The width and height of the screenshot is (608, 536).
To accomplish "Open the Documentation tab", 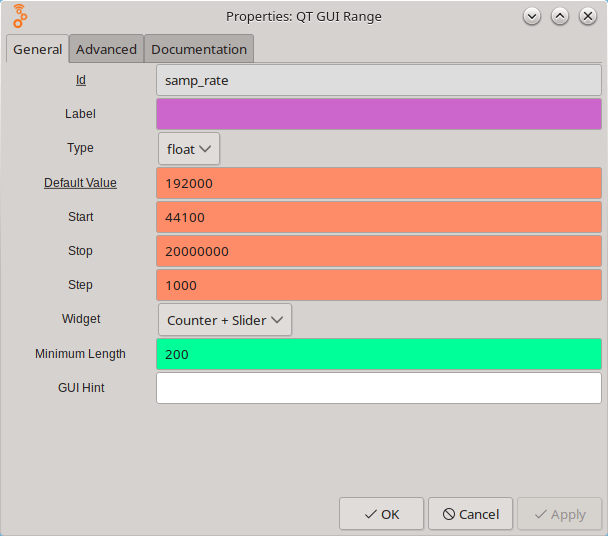I will [199, 49].
